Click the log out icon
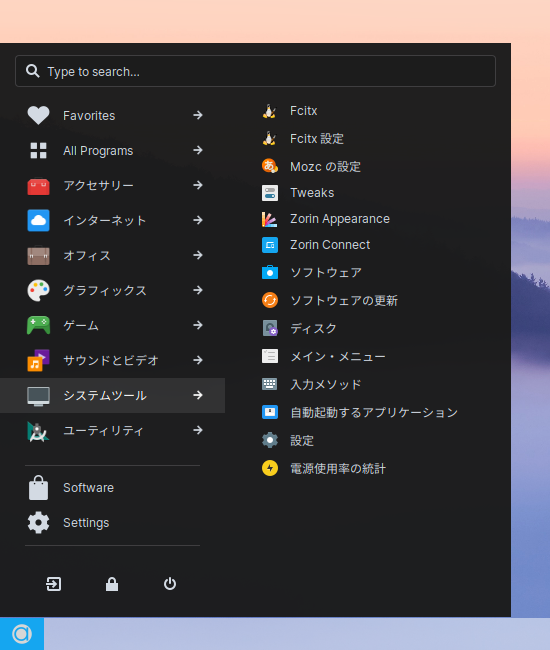550x650 pixels. point(53,584)
